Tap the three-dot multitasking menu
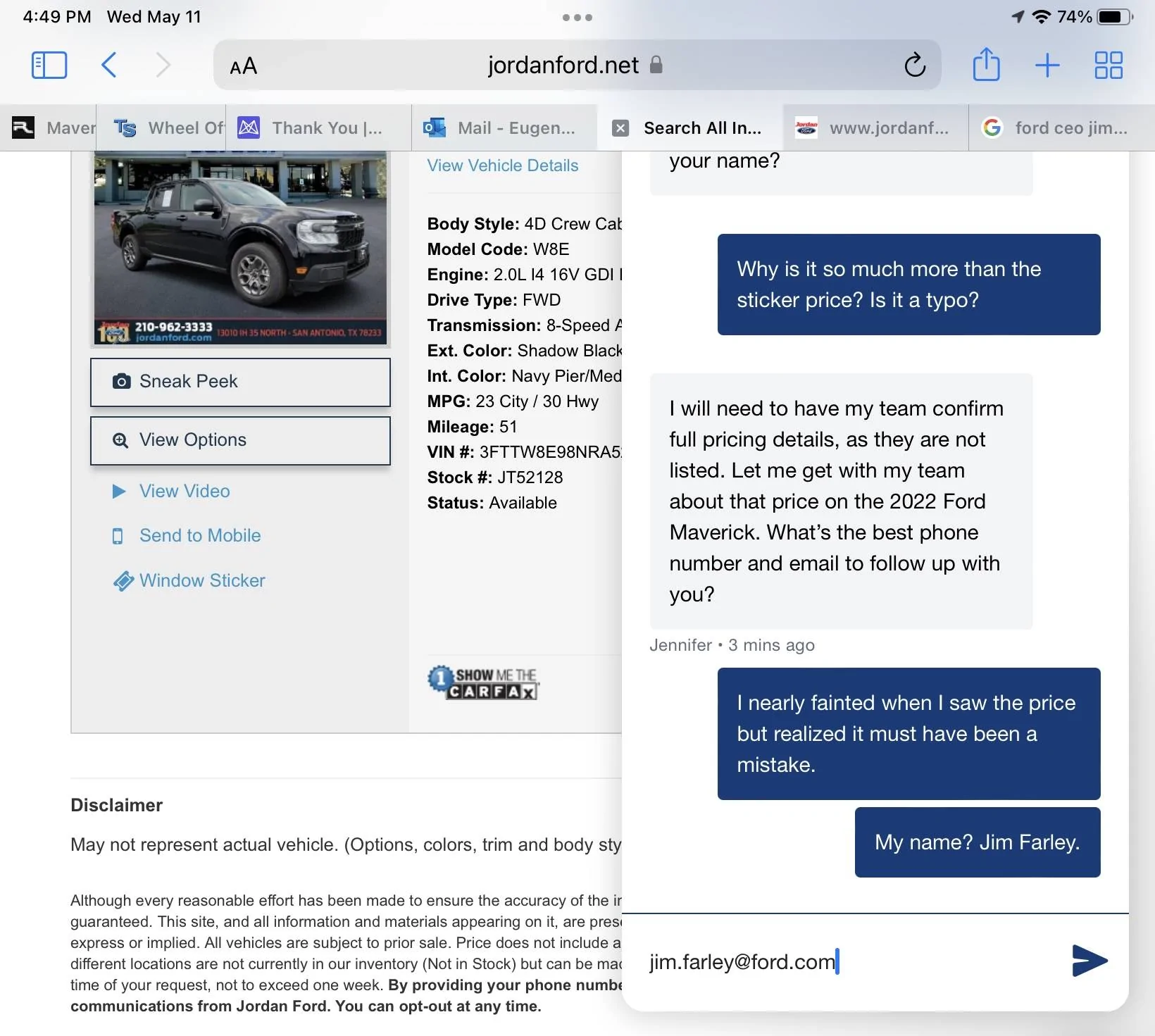This screenshot has height=1036, width=1155. click(577, 18)
